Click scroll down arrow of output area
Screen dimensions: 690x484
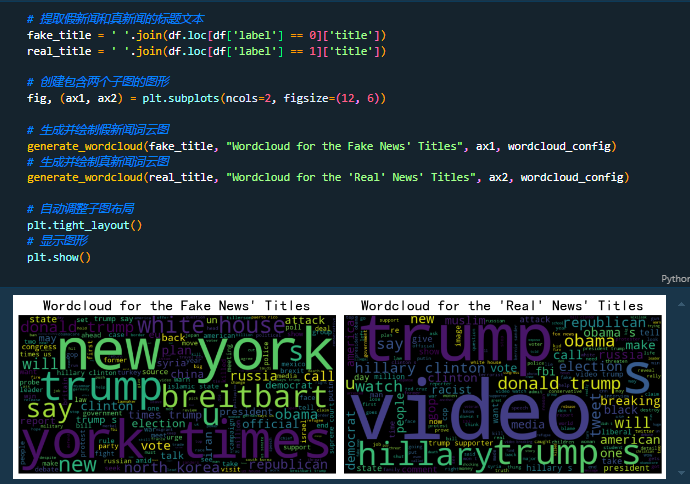(681, 473)
